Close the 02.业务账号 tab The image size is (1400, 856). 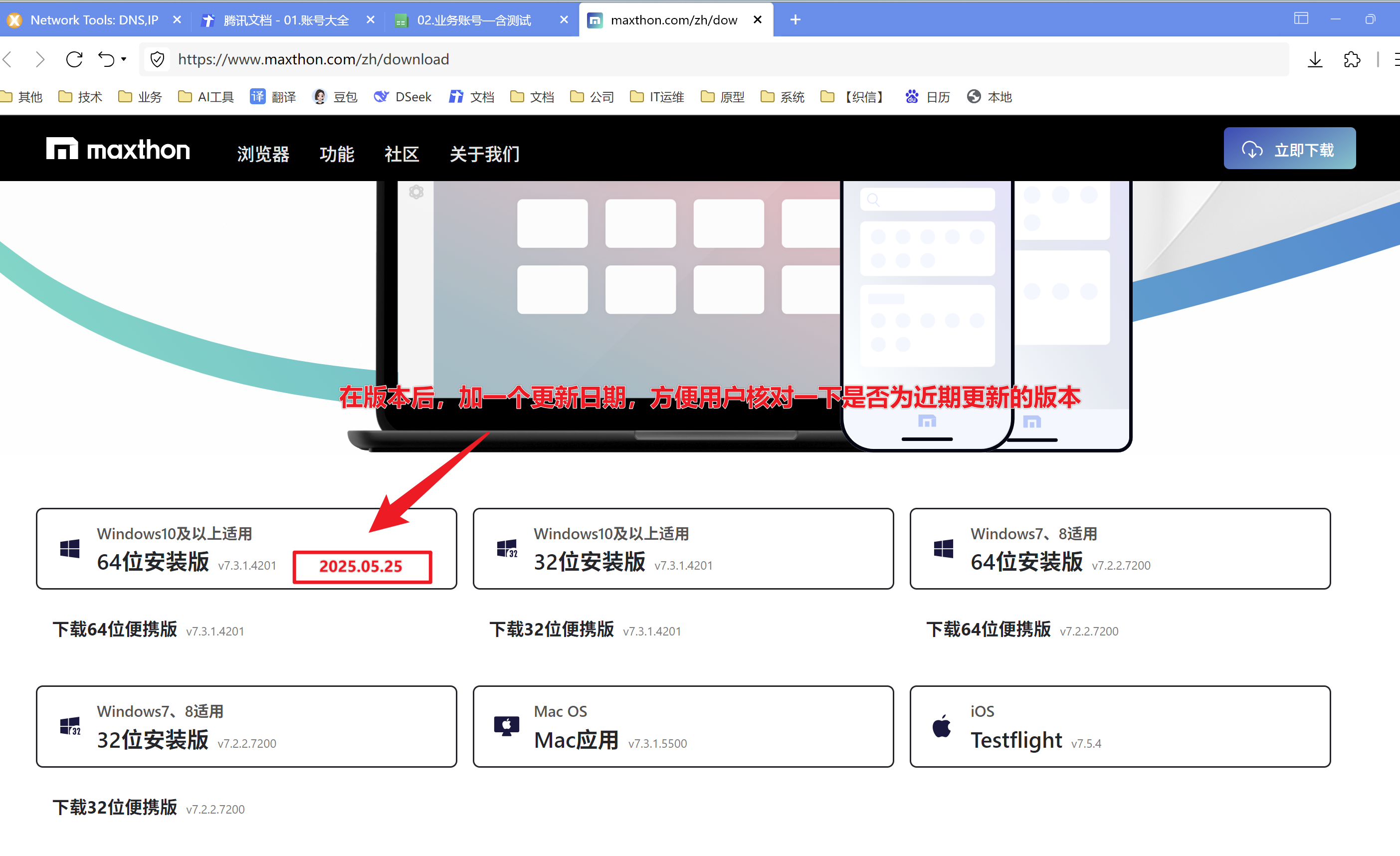tap(564, 20)
